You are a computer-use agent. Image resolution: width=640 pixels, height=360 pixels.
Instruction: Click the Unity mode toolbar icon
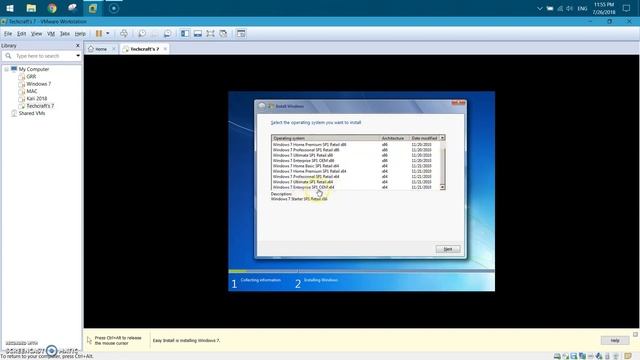coord(223,33)
